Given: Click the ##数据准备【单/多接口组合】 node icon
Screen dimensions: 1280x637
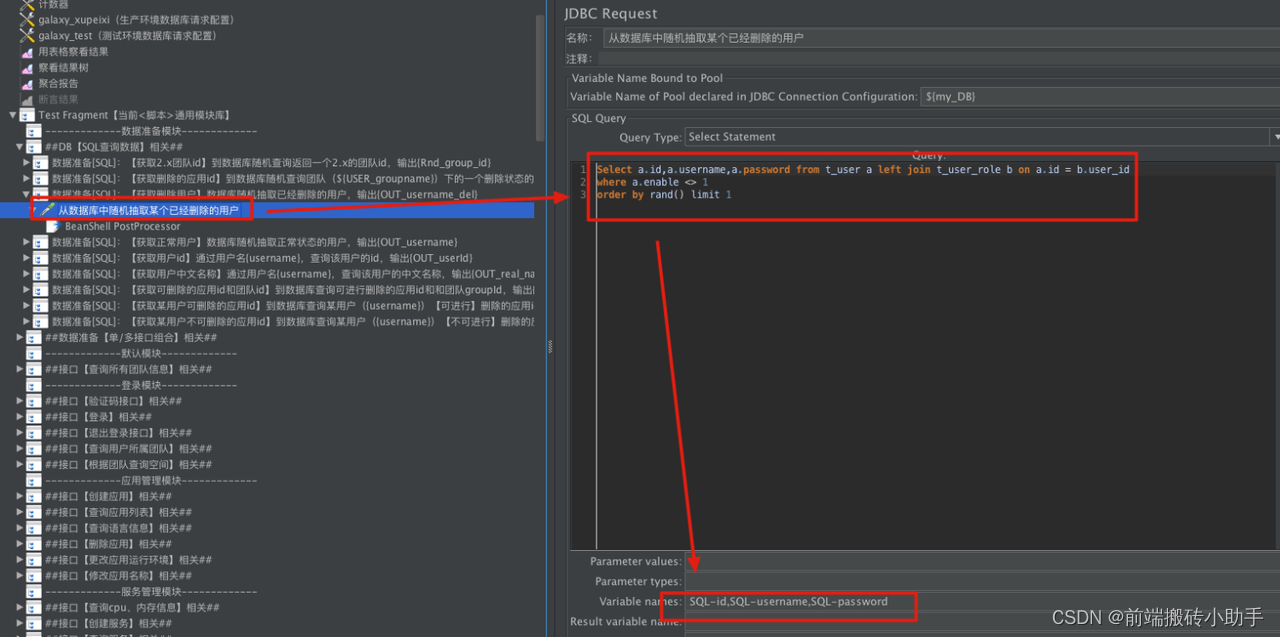Looking at the screenshot, I should [x=34, y=337].
